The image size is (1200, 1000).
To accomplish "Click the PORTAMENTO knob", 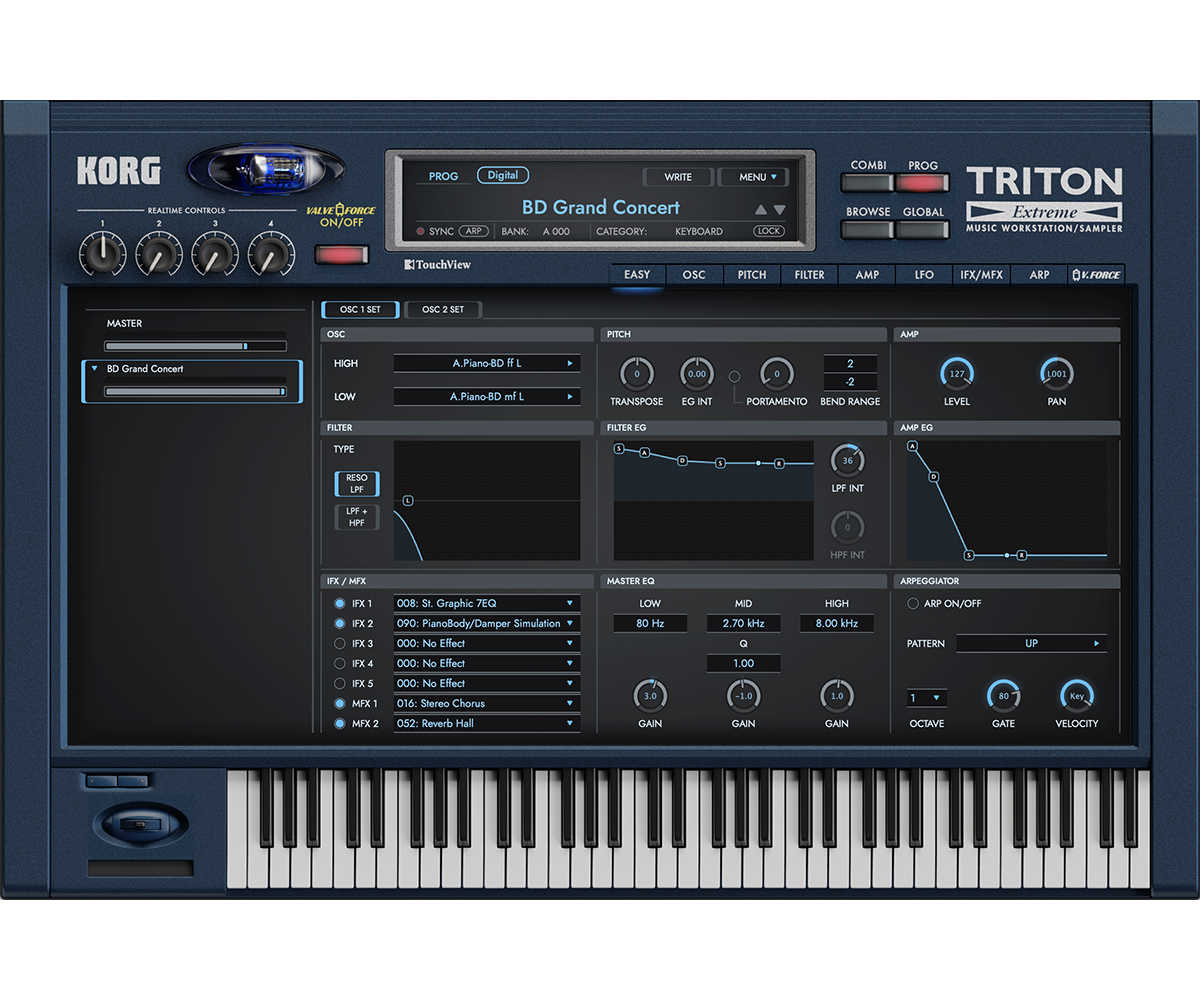I will pos(775,375).
